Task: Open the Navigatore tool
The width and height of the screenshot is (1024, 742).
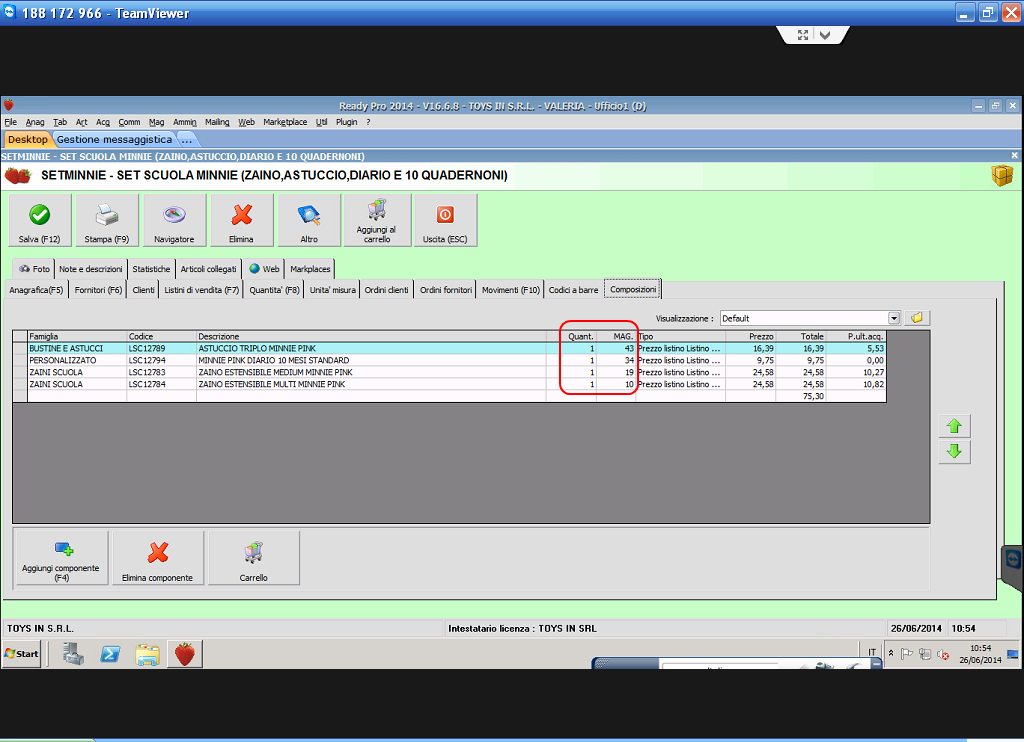Action: pyautogui.click(x=174, y=220)
